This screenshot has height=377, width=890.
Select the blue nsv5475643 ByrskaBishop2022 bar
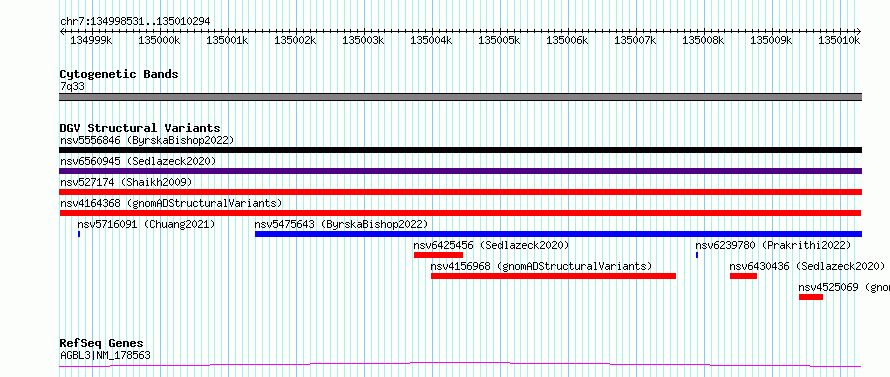point(559,234)
